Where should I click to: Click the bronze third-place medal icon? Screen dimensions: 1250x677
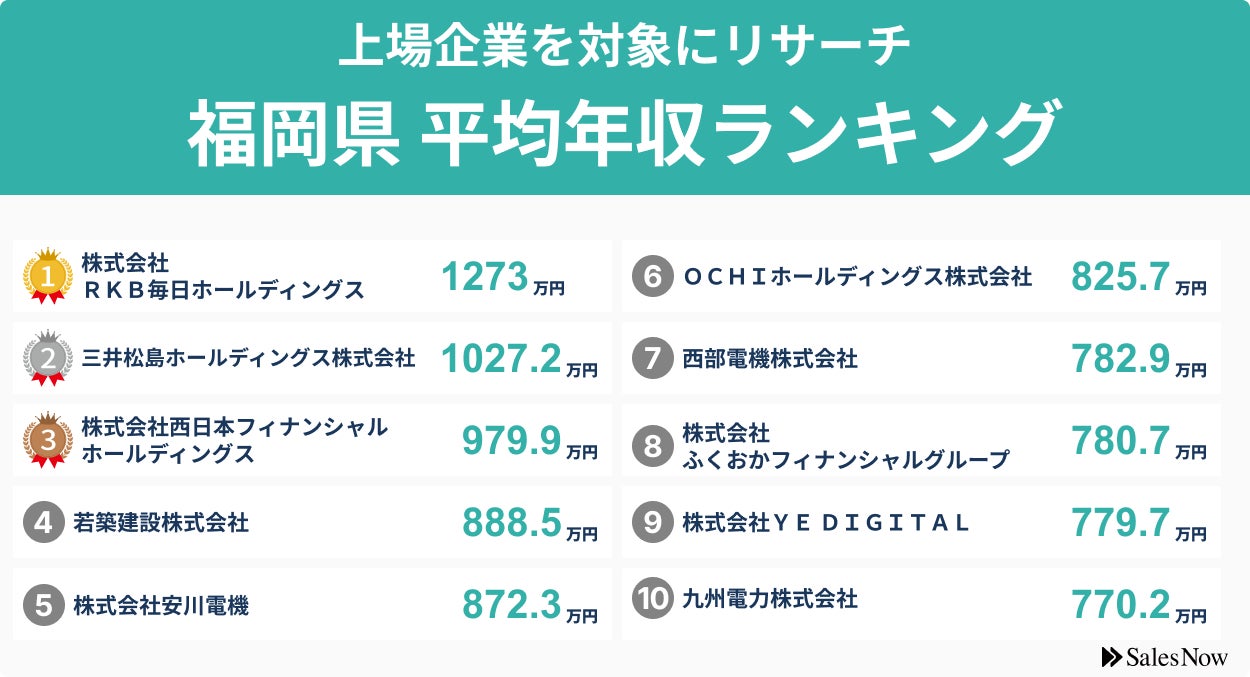click(x=47, y=440)
